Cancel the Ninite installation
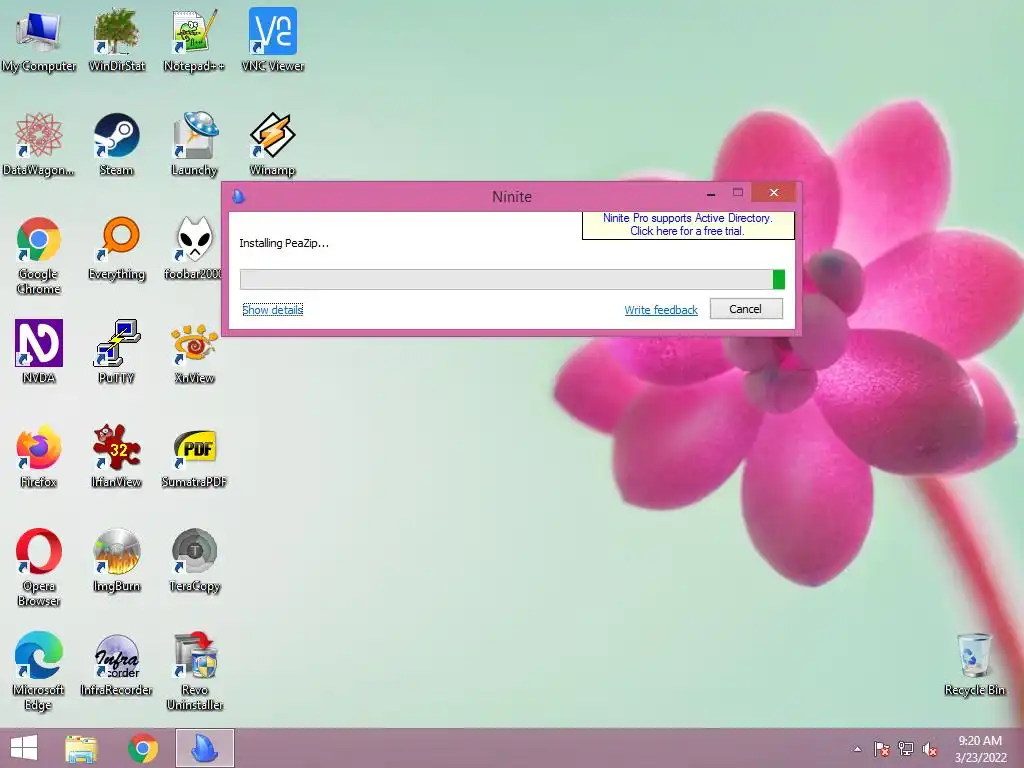The image size is (1024, 768). click(x=746, y=309)
